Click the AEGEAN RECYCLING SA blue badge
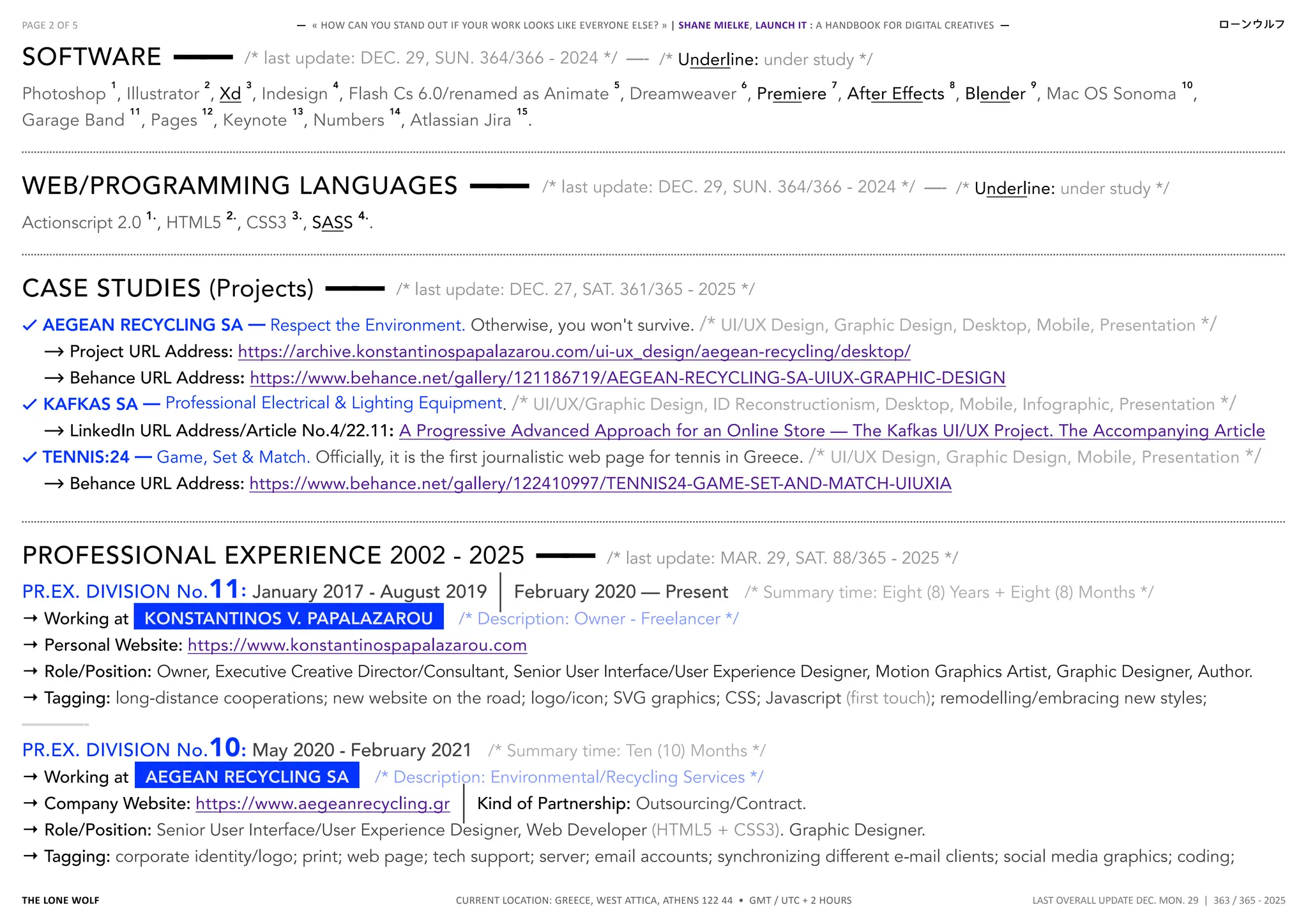The image size is (1308, 924). coord(247,776)
